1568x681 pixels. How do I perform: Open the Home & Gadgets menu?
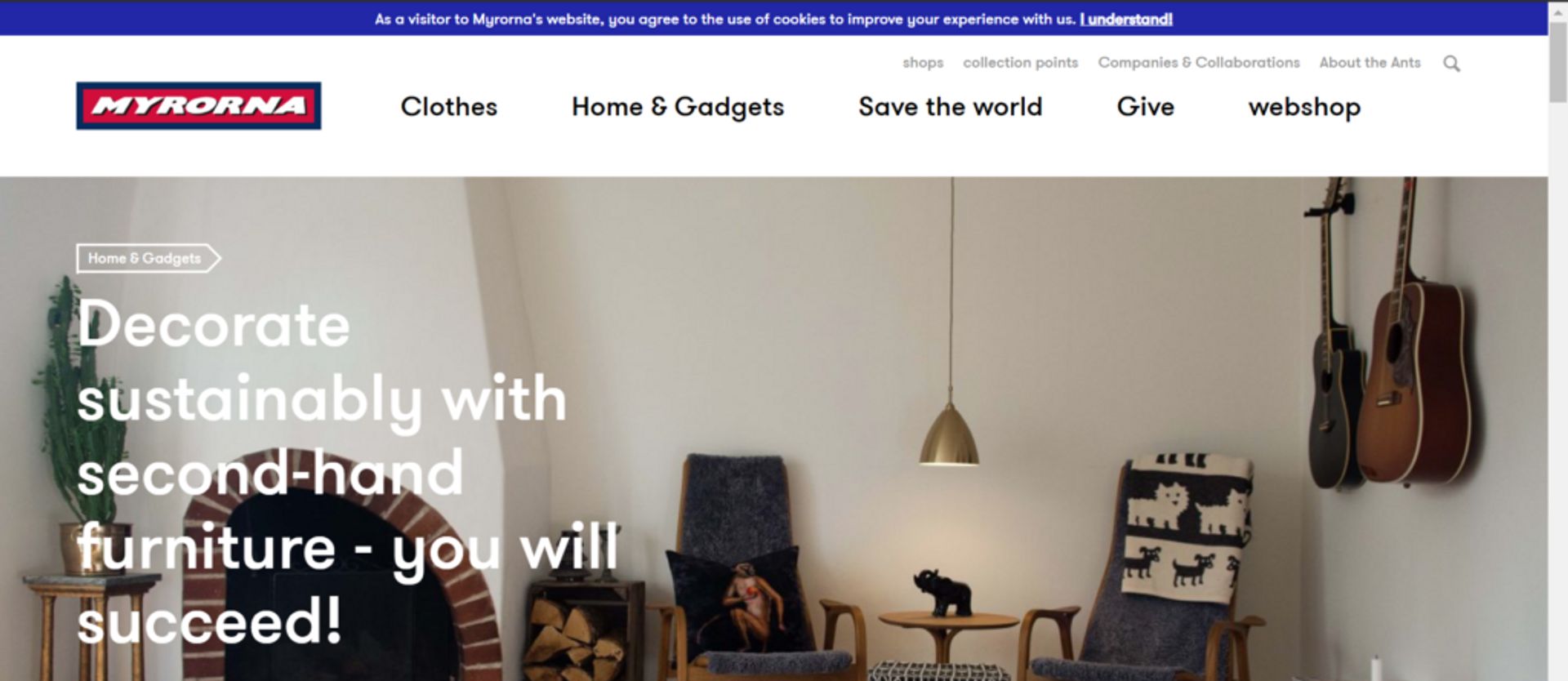pos(678,107)
